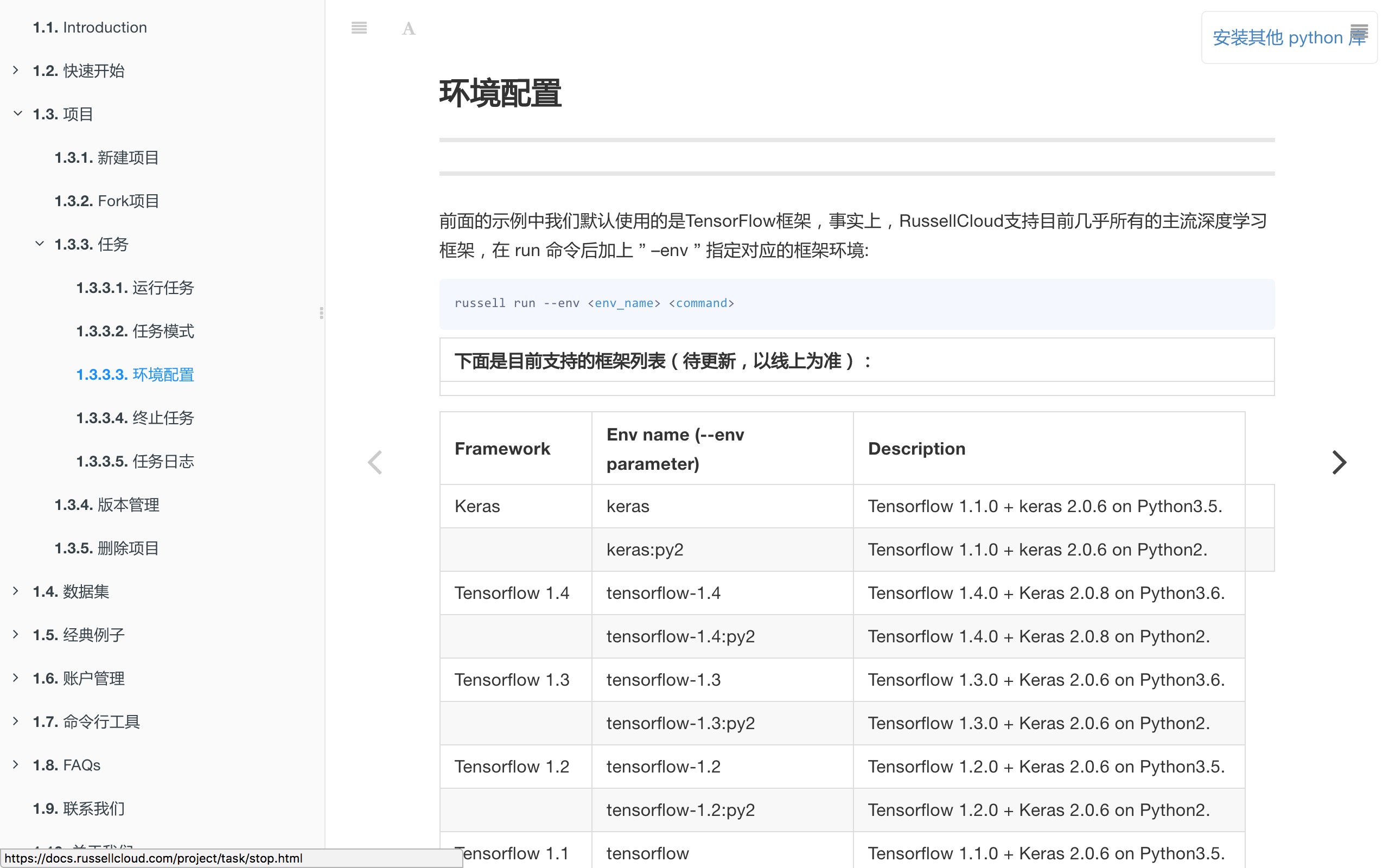Open the 1.3.2. Fork项目 page

coord(107,201)
